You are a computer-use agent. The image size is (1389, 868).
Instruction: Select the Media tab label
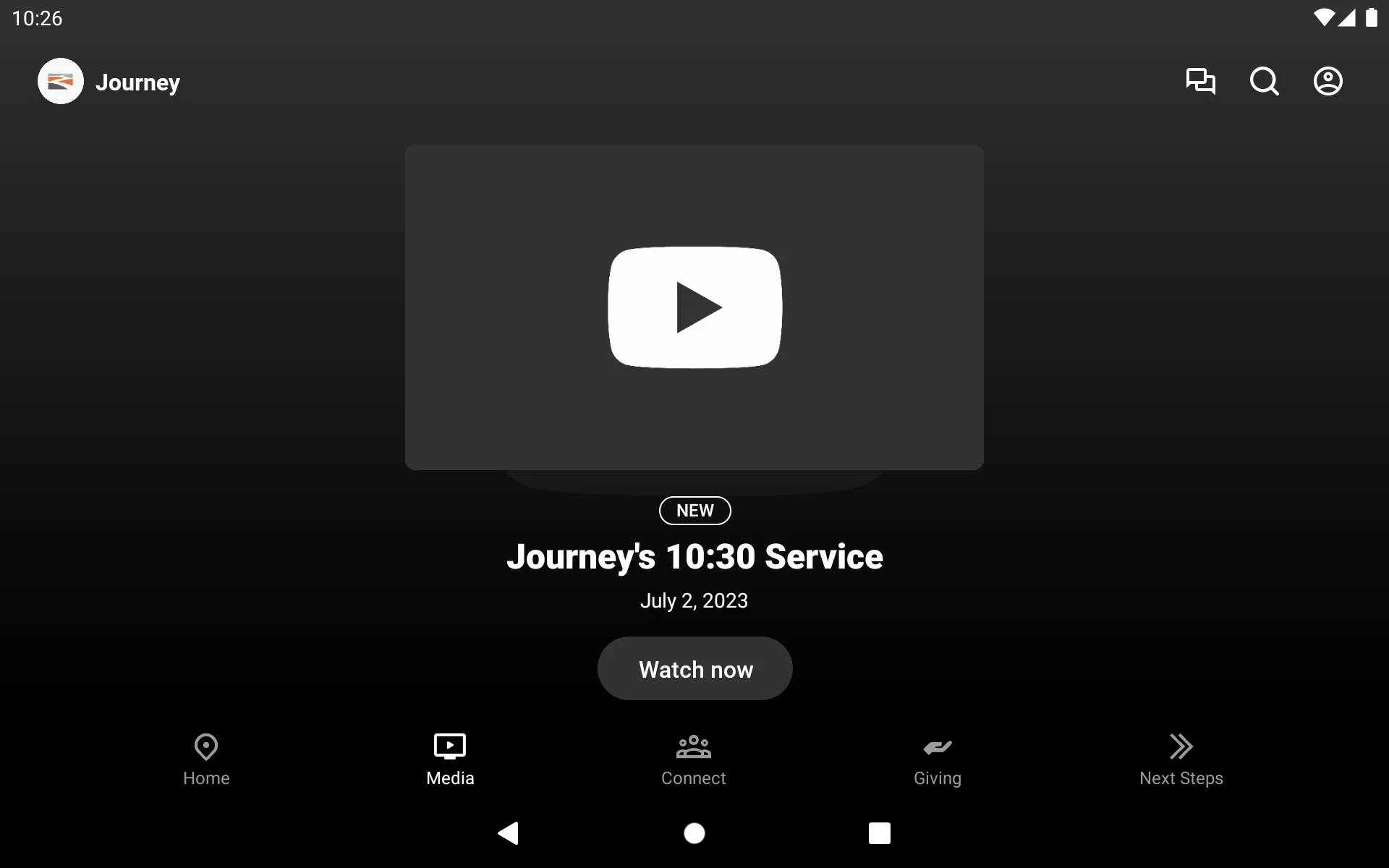click(x=450, y=778)
